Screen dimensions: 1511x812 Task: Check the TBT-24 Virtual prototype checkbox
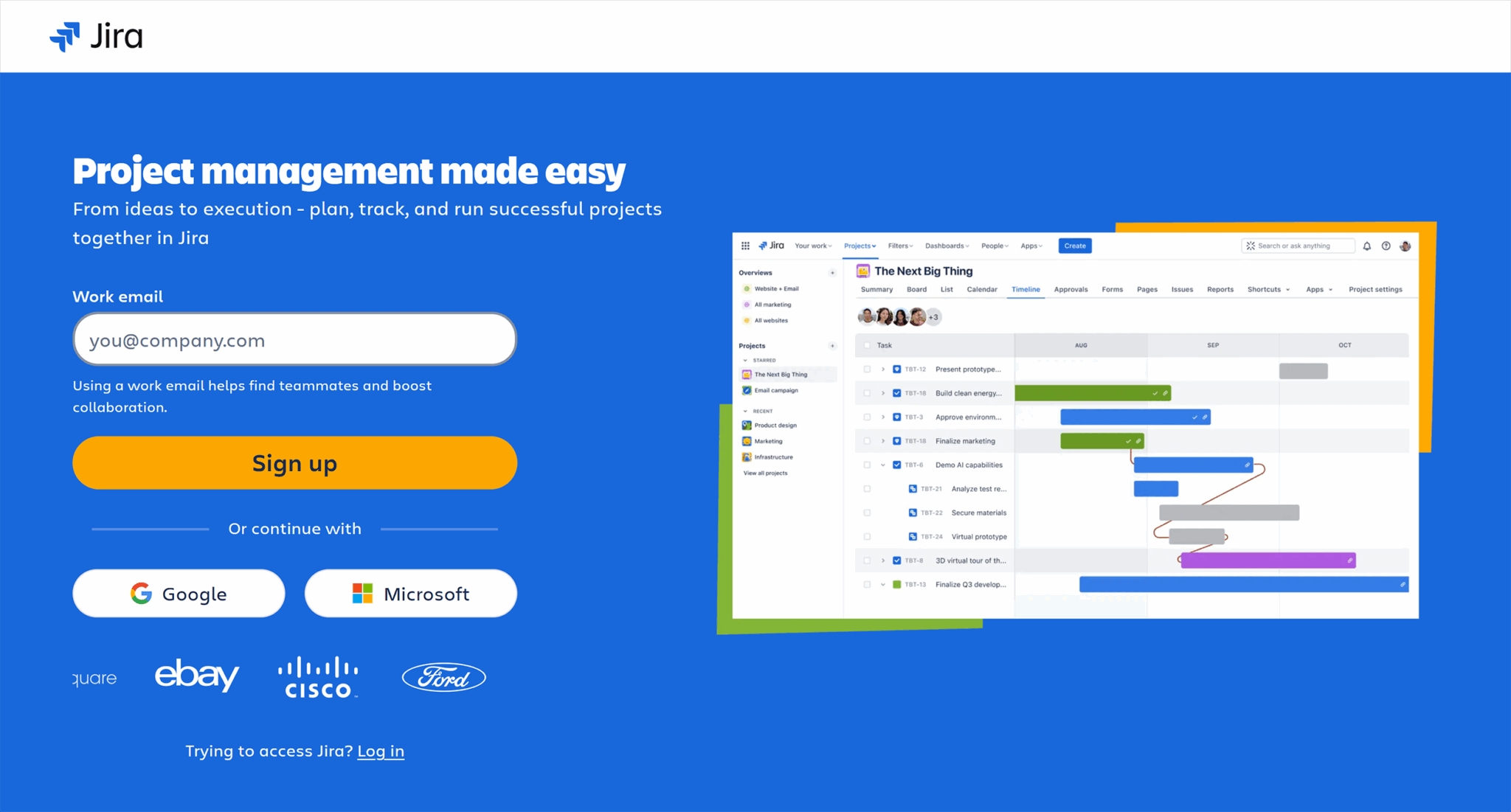tap(867, 536)
